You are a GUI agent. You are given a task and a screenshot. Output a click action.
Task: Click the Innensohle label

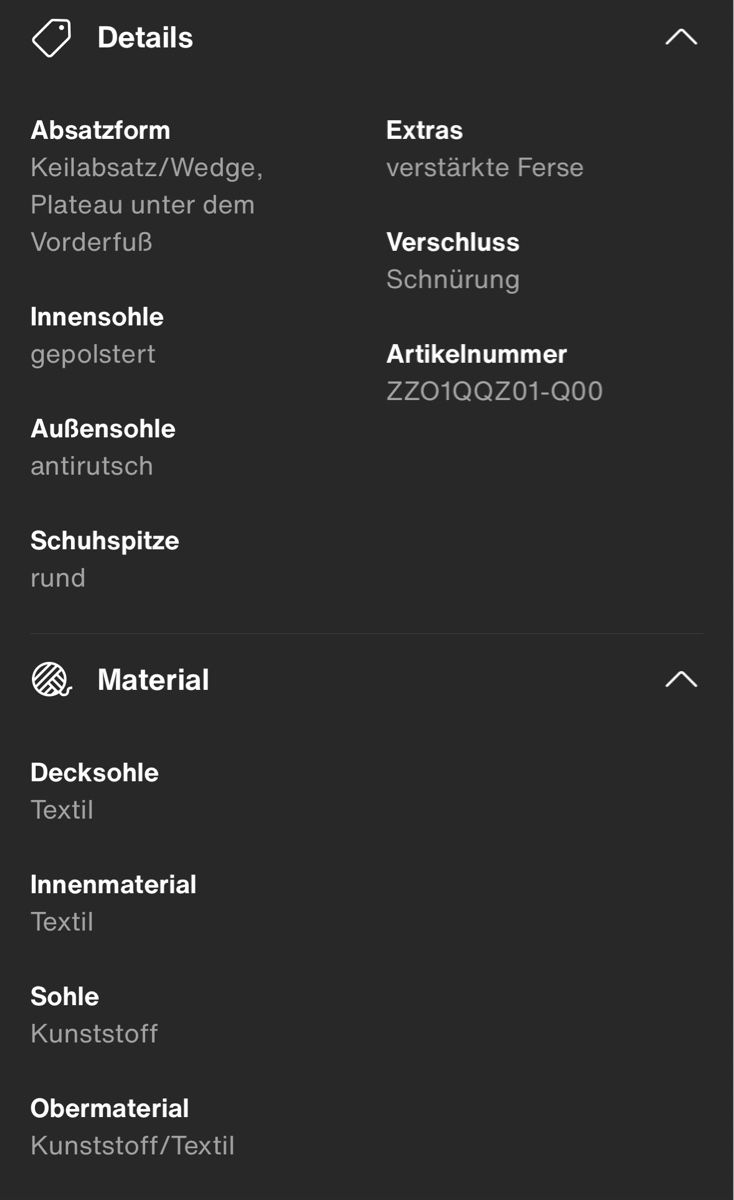click(97, 317)
